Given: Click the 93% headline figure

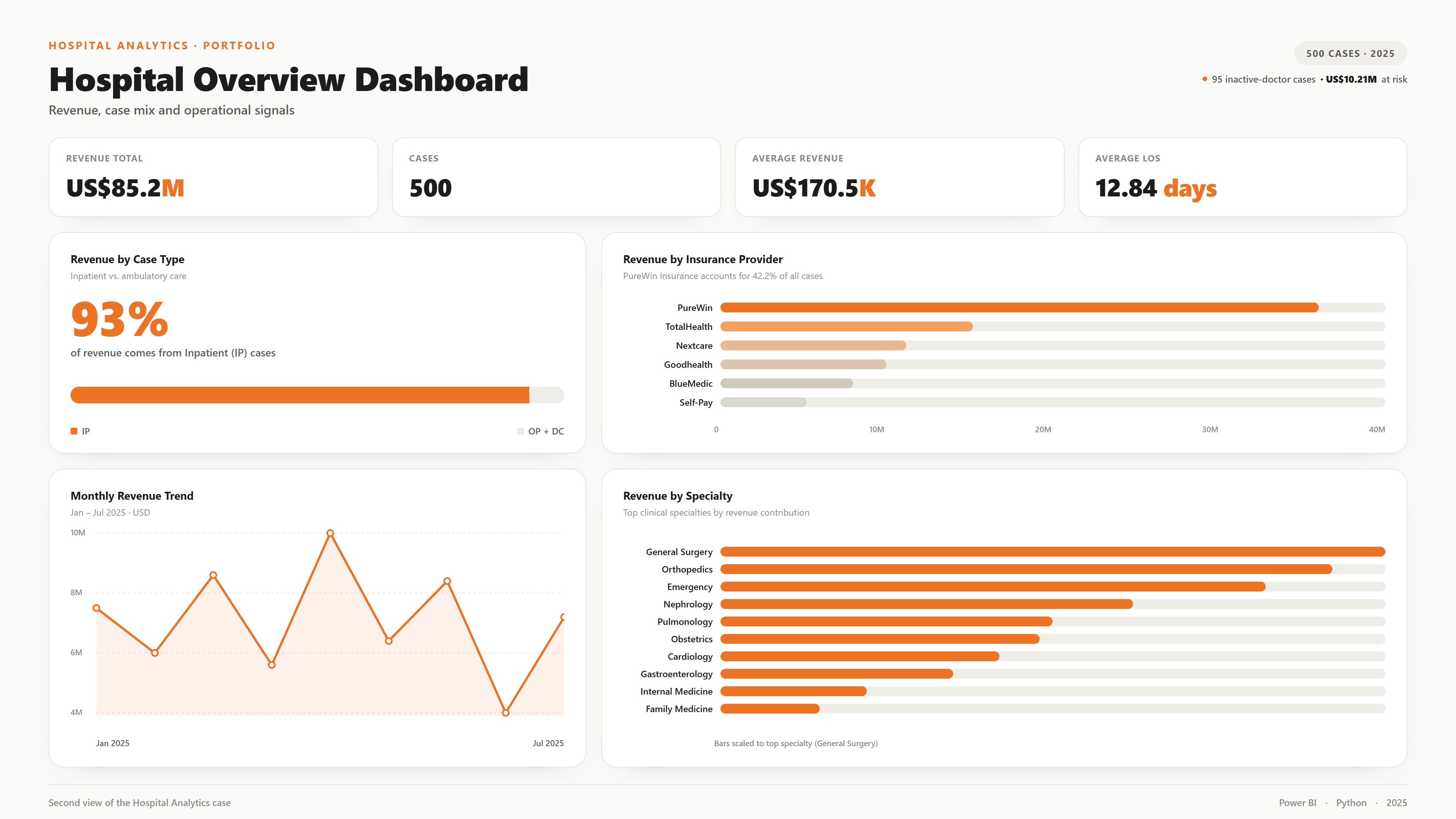Looking at the screenshot, I should [x=120, y=319].
